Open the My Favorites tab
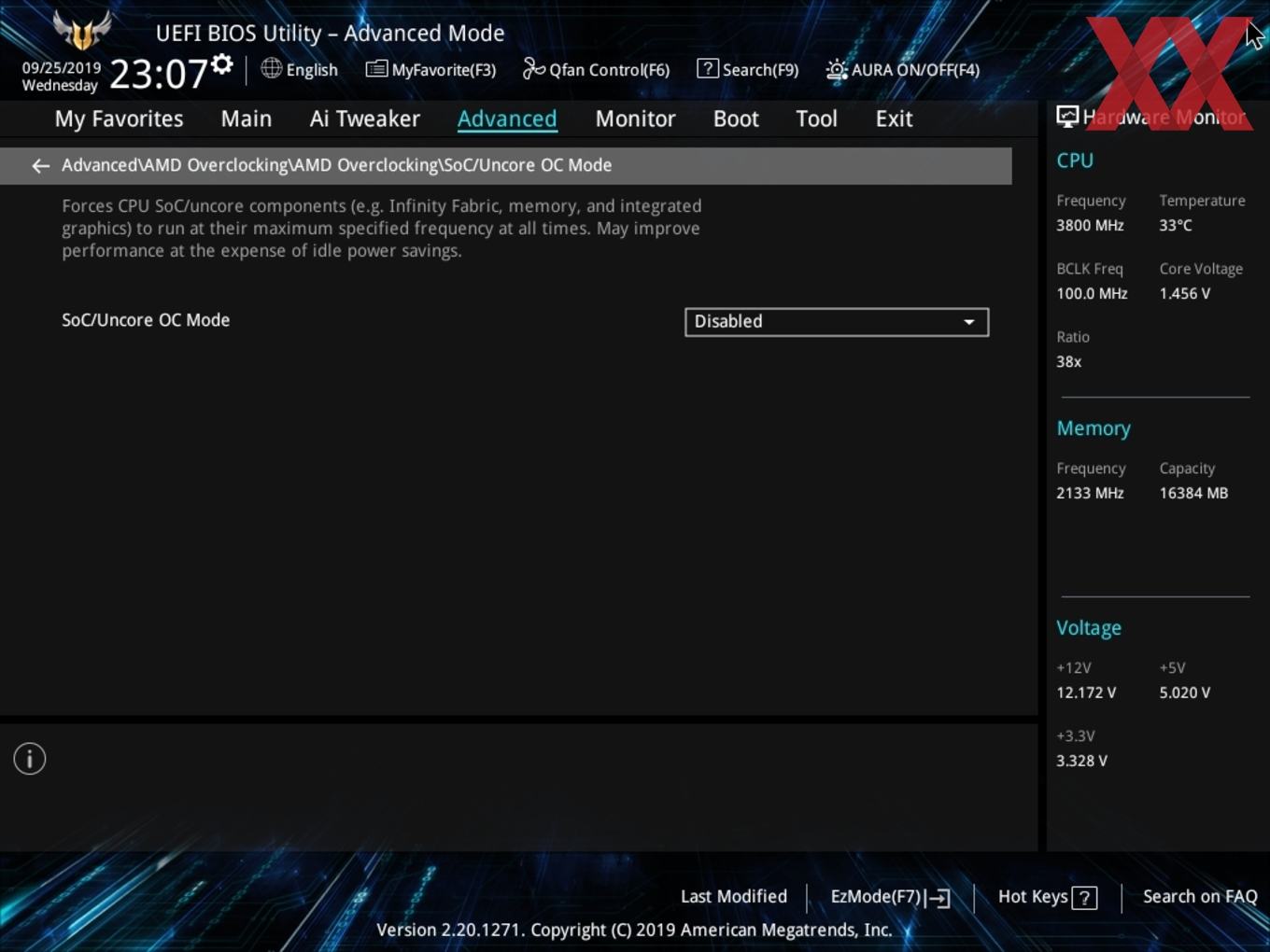This screenshot has width=1270, height=952. pyautogui.click(x=119, y=119)
